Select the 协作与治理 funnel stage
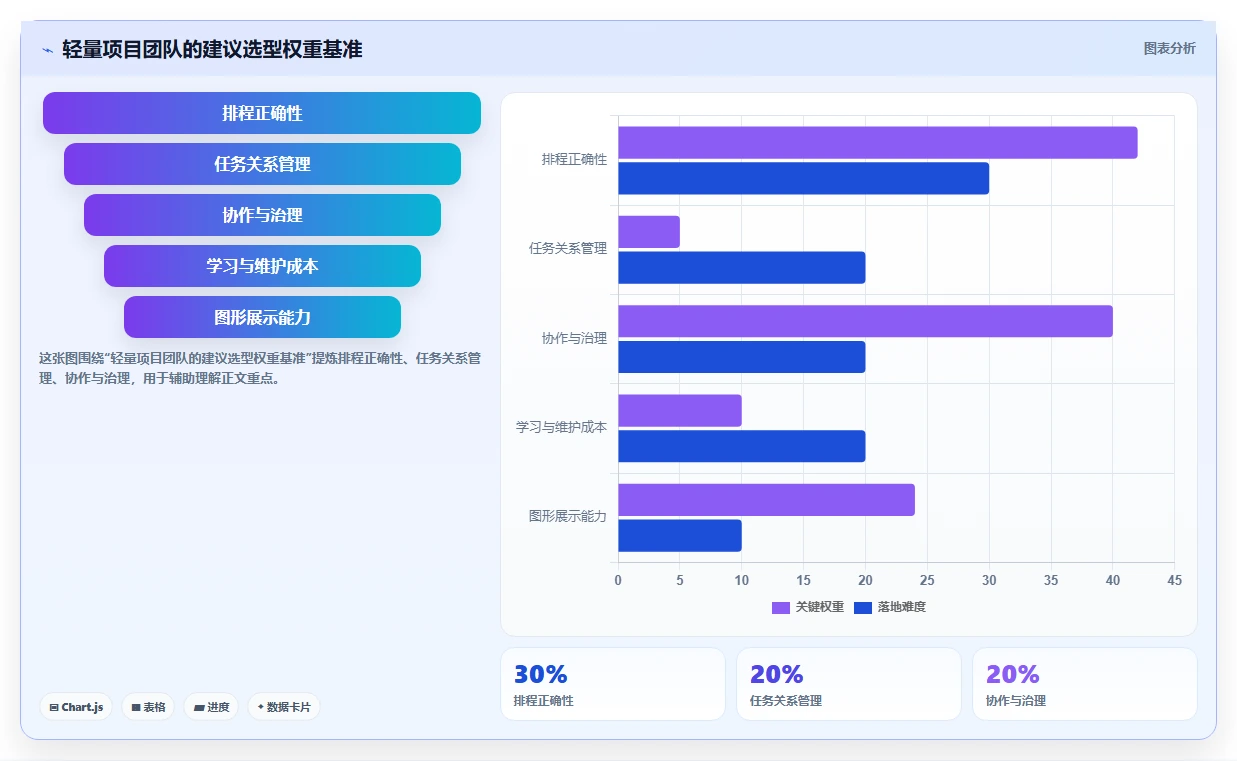This screenshot has width=1237, height=761. [x=262, y=215]
